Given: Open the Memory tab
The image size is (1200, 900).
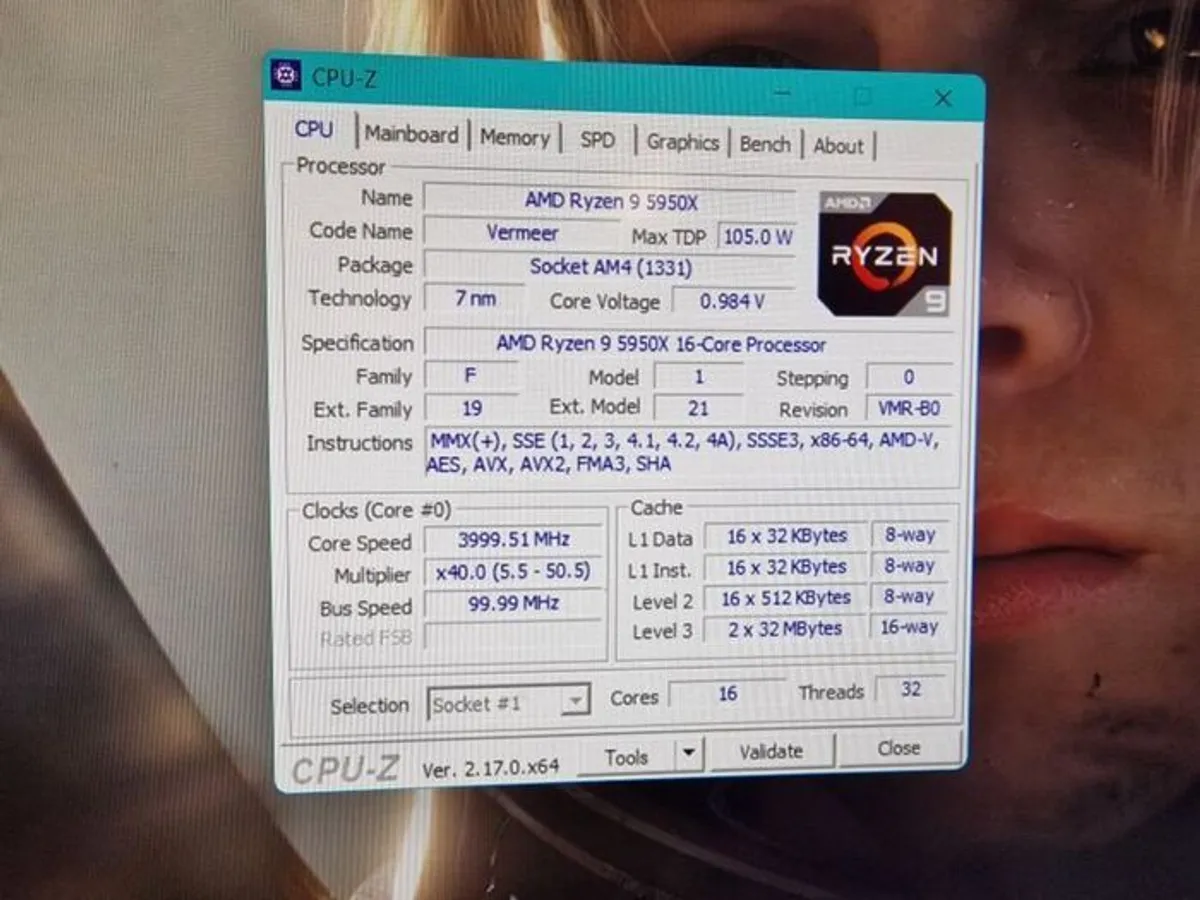Looking at the screenshot, I should pos(515,137).
